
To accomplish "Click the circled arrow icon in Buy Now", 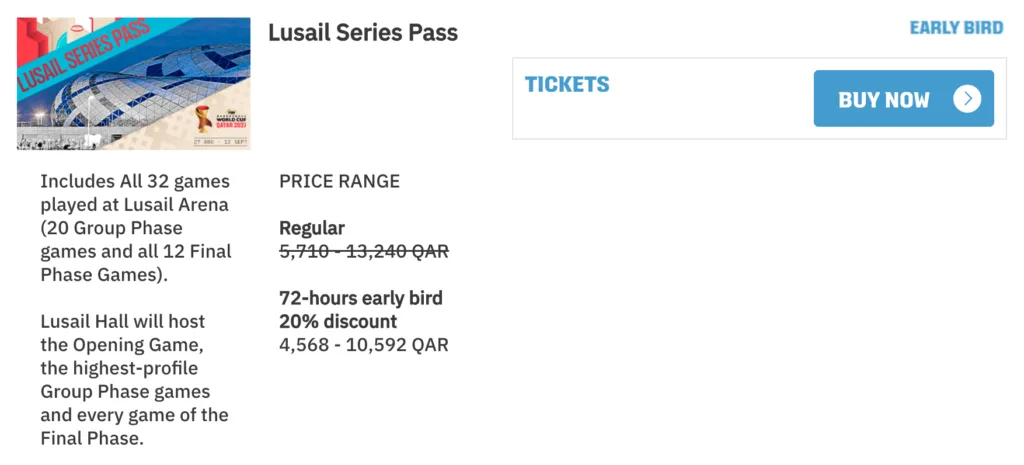I will tap(967, 99).
